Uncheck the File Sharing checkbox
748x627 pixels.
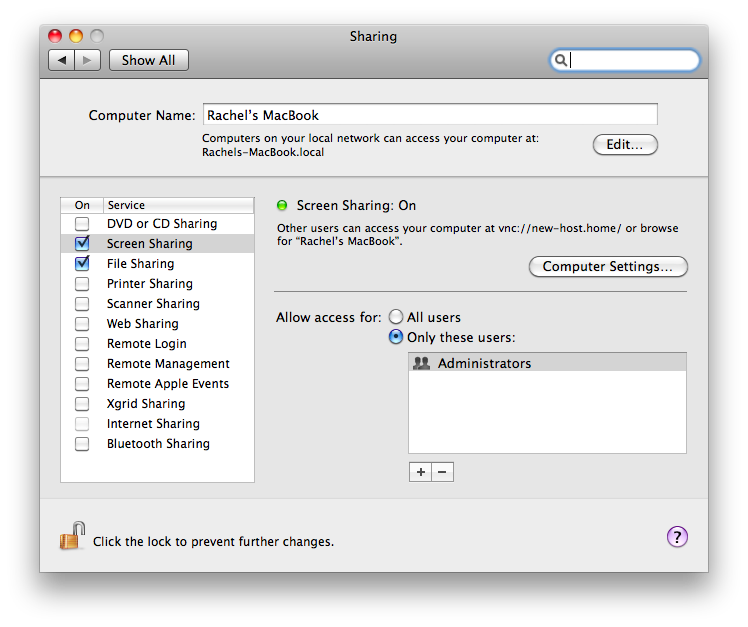click(x=82, y=263)
